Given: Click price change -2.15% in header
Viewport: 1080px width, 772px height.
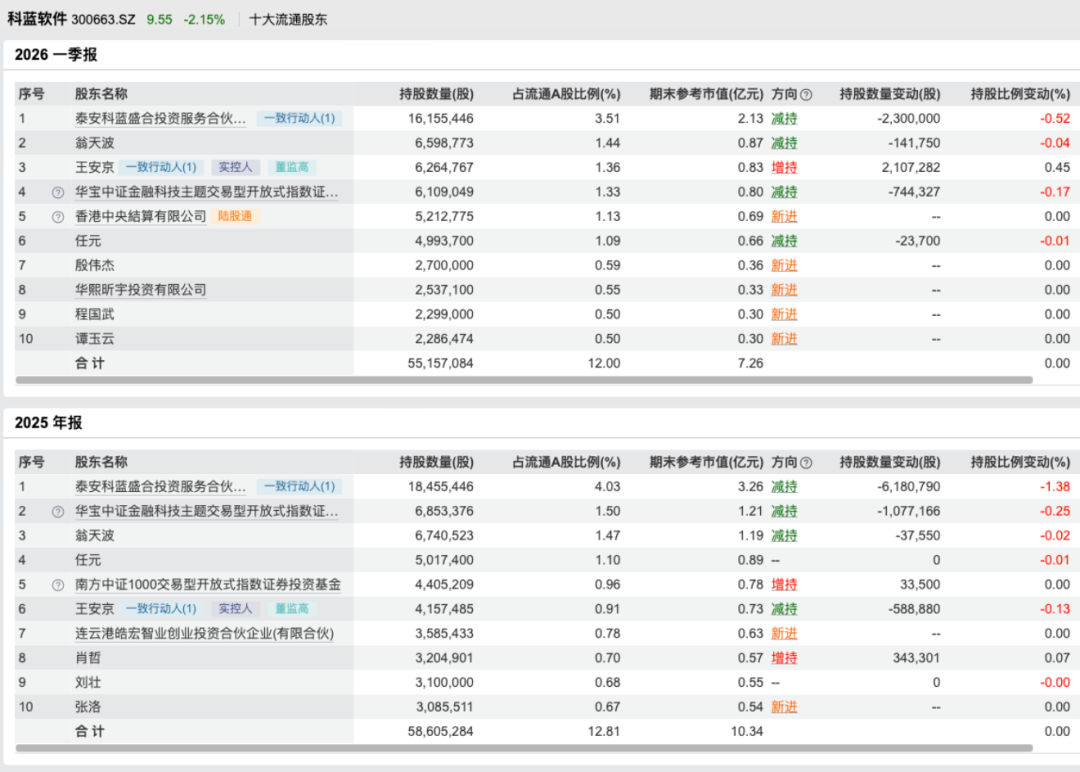Looking at the screenshot, I should 204,19.
